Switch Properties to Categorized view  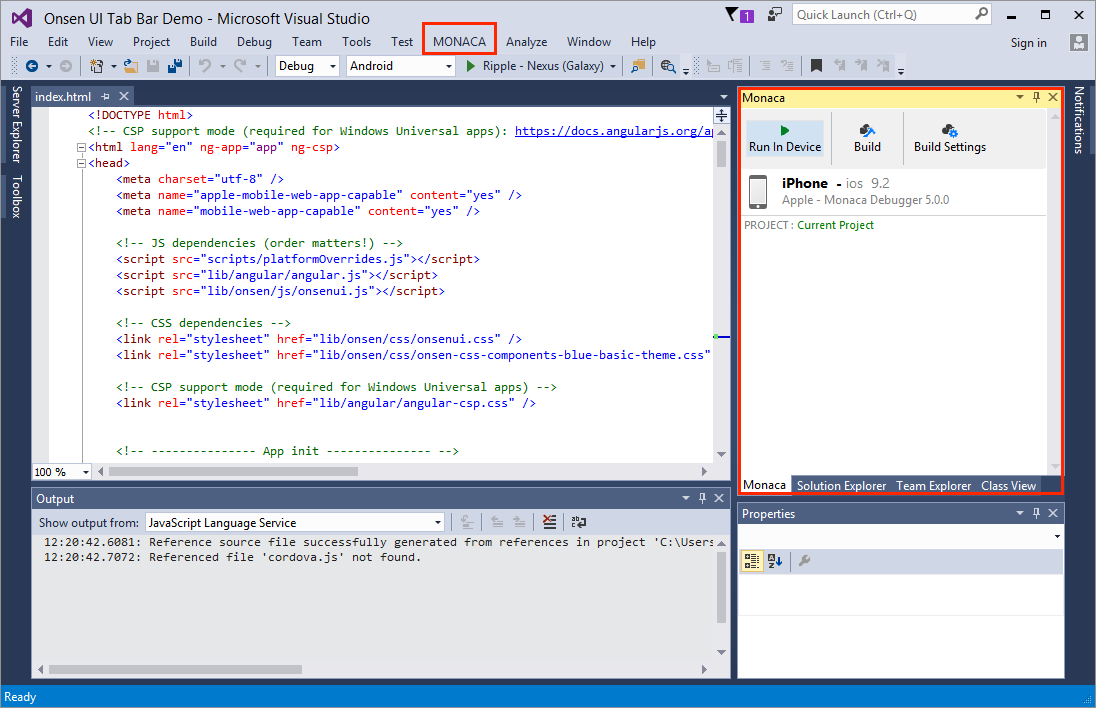click(752, 561)
